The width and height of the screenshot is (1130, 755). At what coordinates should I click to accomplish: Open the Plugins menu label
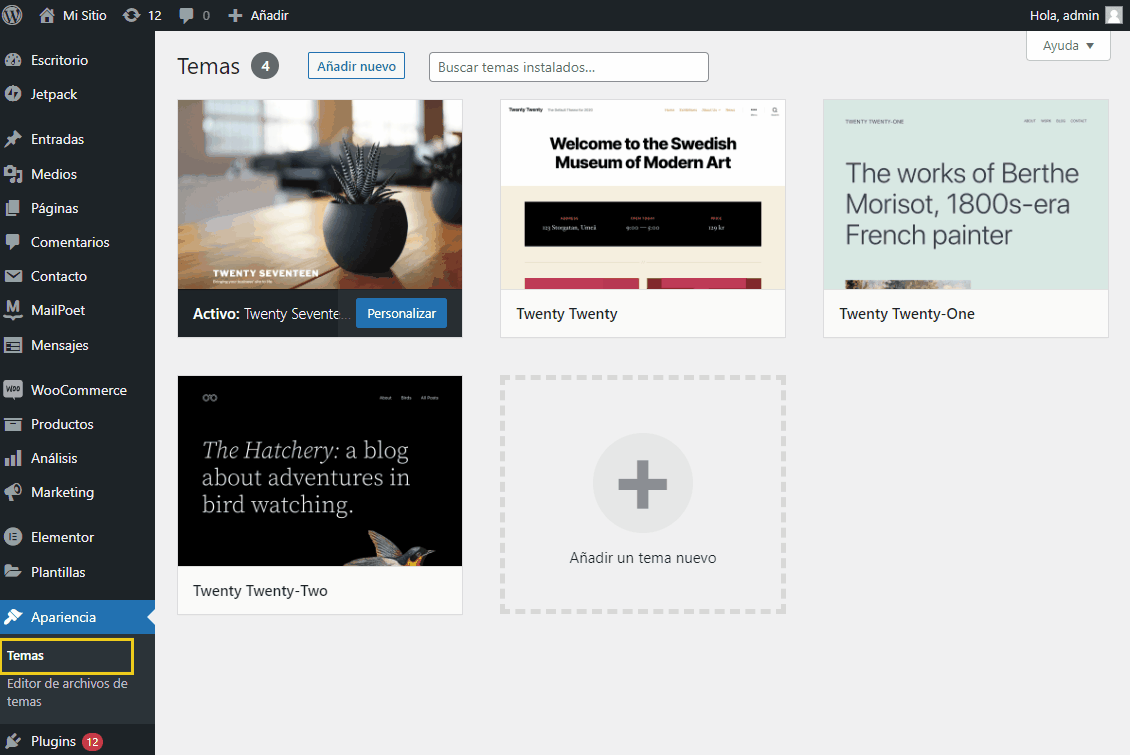(x=53, y=741)
